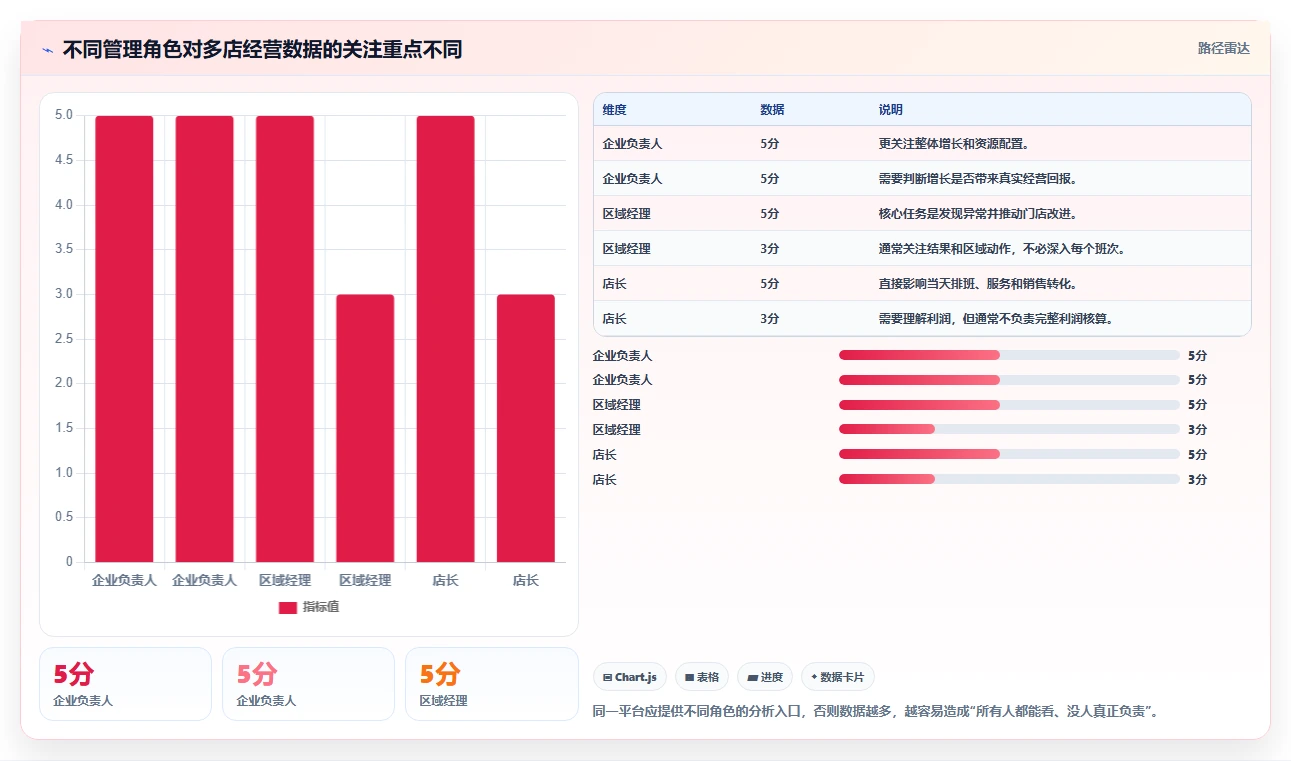Click the 2.5 y-axis label

click(x=63, y=339)
